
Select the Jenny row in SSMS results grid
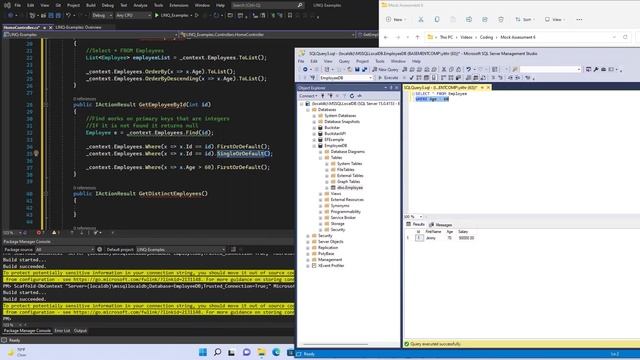pyautogui.click(x=440, y=238)
